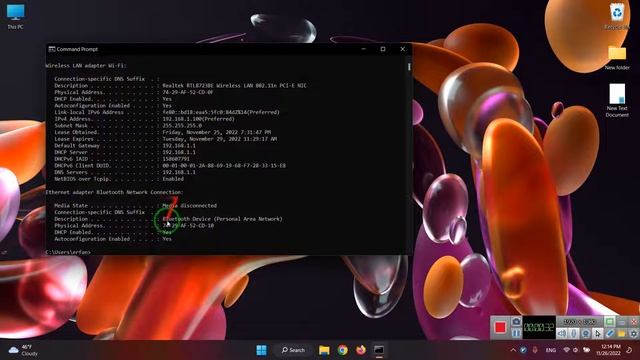The width and height of the screenshot is (640, 360).
Task: Open the drawing pen tool in the recorder
Action: 610,333
